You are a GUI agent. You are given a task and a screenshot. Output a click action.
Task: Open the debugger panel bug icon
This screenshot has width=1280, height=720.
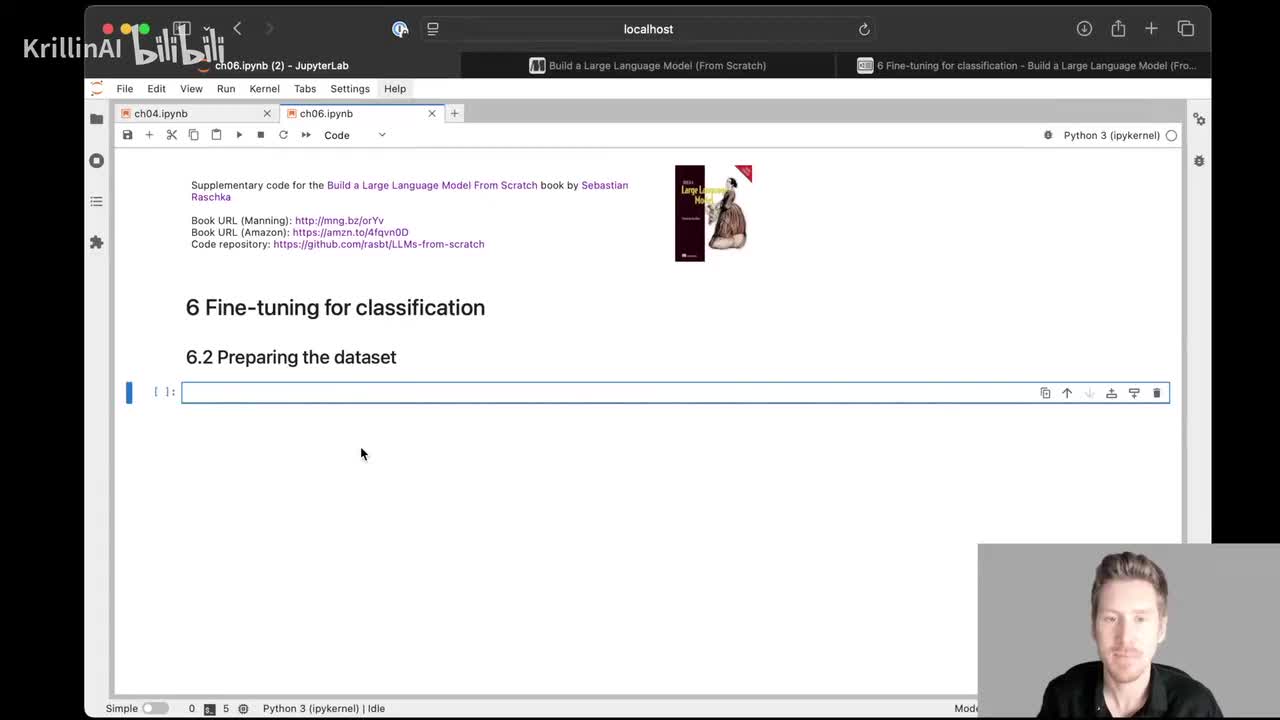pyautogui.click(x=1199, y=160)
